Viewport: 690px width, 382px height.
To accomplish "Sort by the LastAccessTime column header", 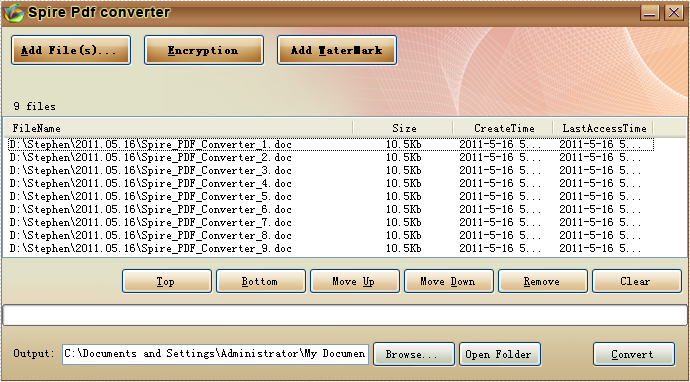I will click(x=603, y=128).
